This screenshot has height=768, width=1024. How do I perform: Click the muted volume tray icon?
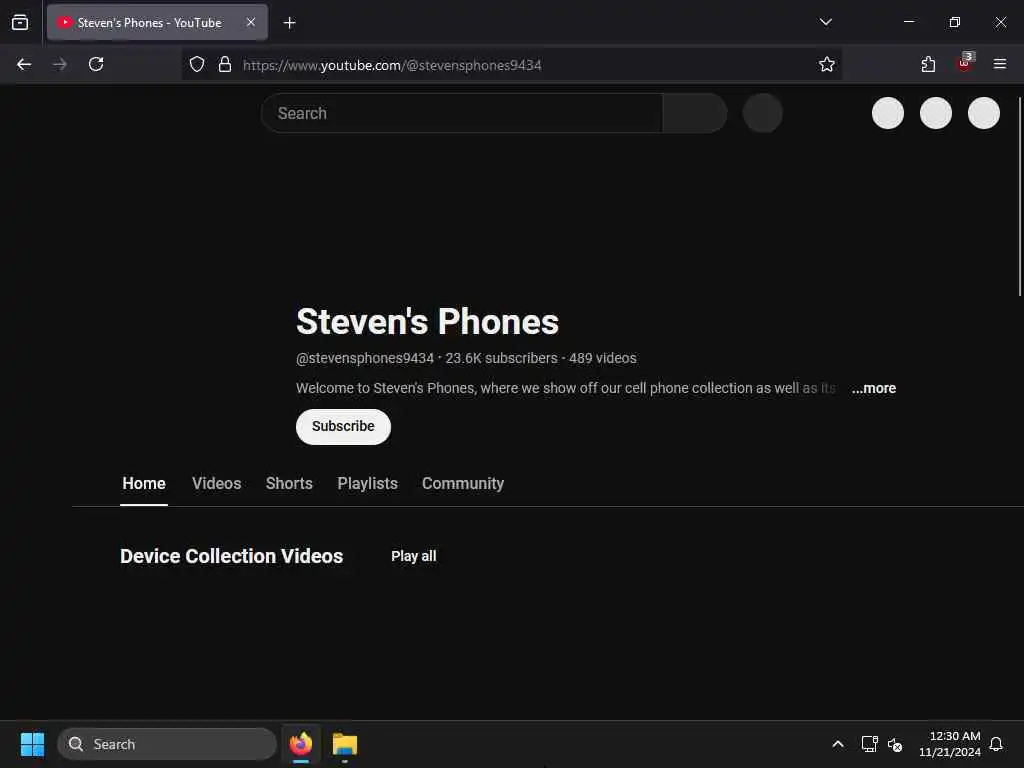tap(895, 744)
